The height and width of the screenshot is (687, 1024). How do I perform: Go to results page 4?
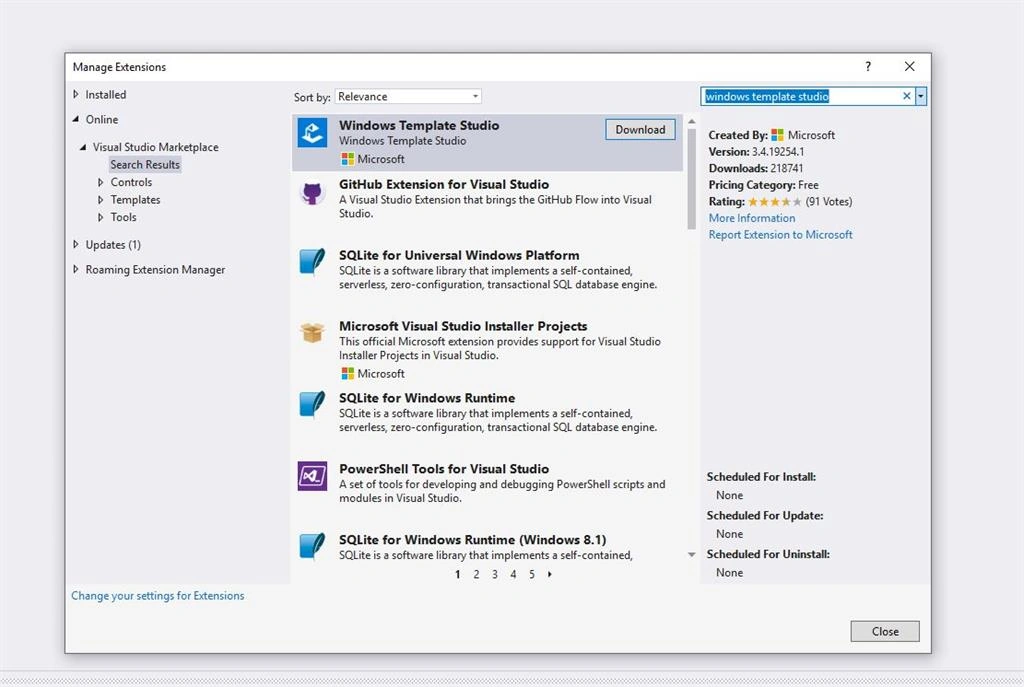click(513, 575)
